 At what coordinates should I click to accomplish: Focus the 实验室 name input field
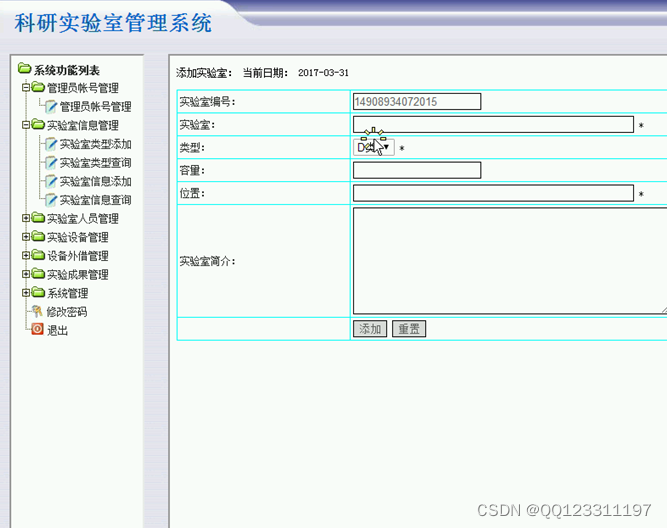click(x=493, y=125)
